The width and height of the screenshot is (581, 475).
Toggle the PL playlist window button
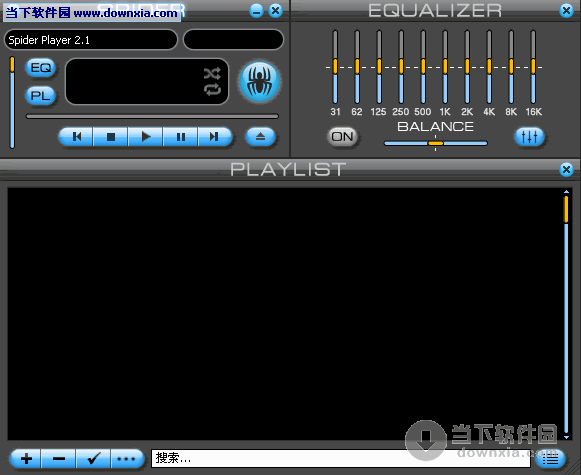pyautogui.click(x=41, y=96)
